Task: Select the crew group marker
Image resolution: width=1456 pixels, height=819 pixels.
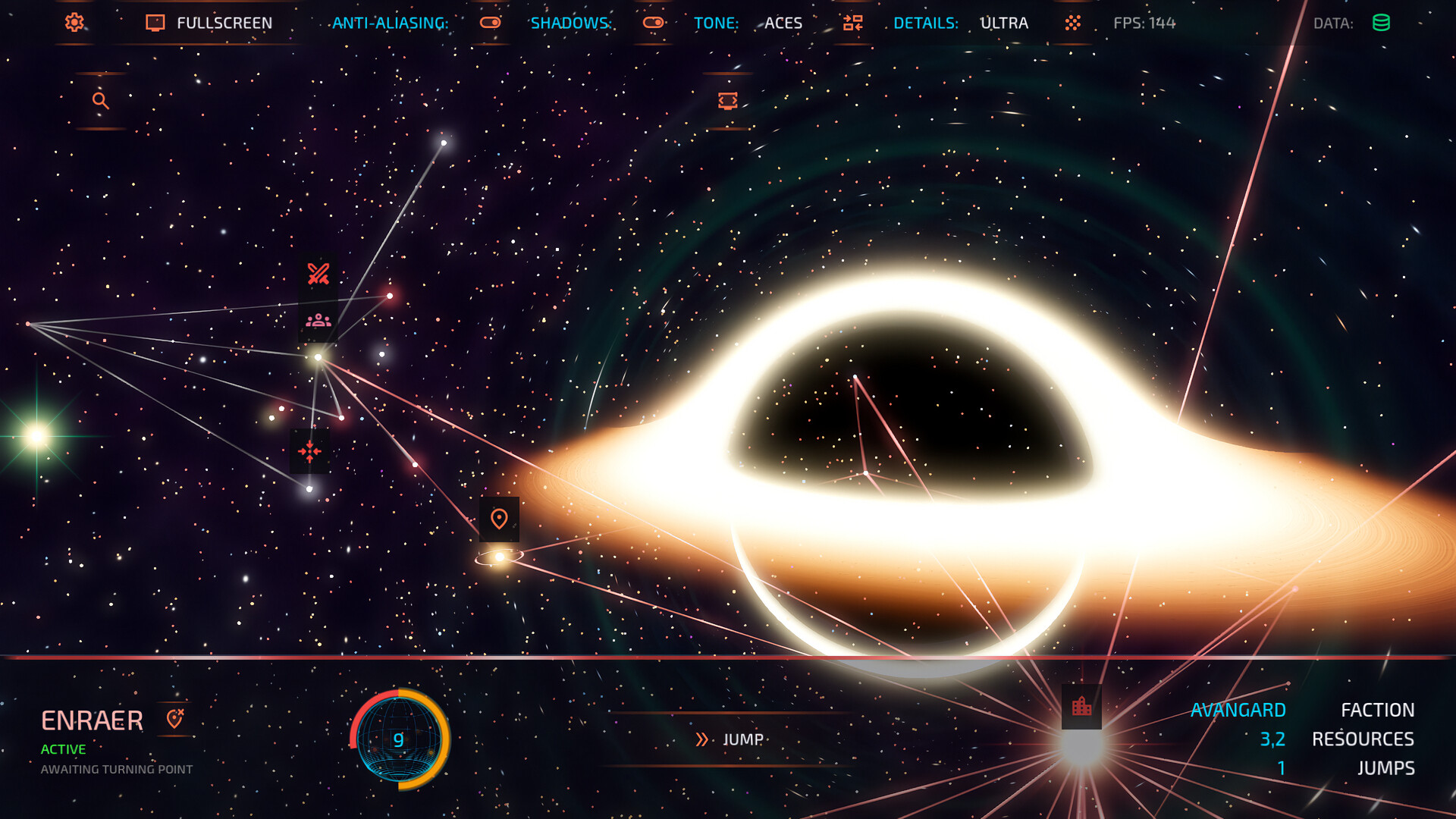Action: click(x=318, y=322)
